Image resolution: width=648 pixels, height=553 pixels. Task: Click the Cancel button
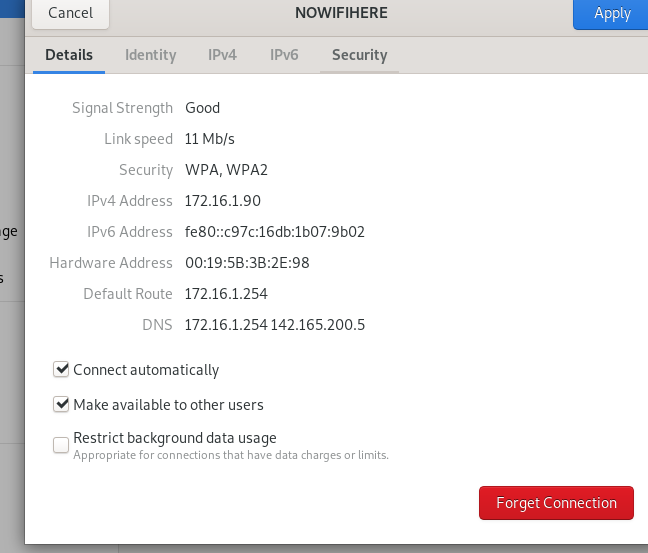click(x=71, y=13)
